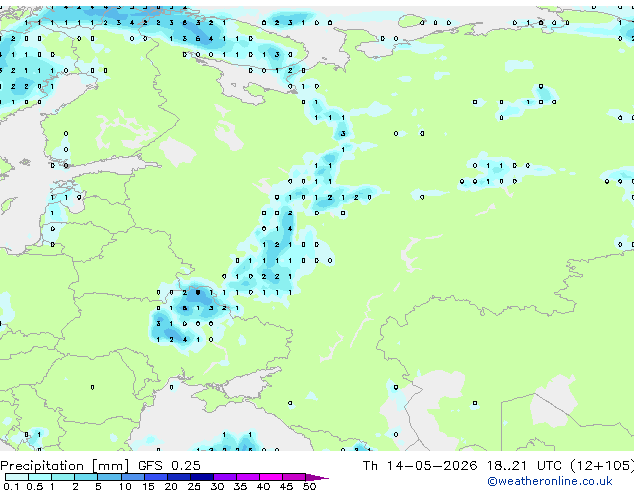
Task: Pick legend swatch between 40 and 45
Action: 271,477
